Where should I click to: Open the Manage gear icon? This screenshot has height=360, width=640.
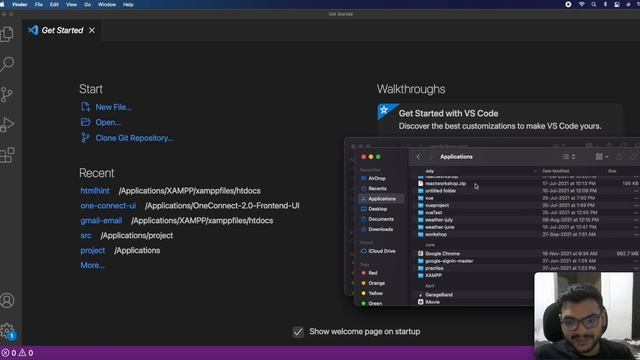pos(7,330)
